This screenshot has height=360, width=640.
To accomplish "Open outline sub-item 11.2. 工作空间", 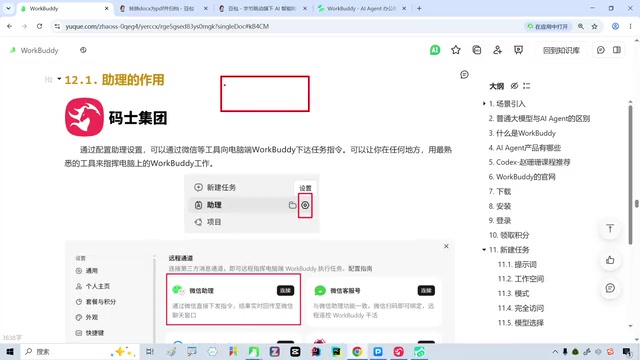I will (521, 279).
